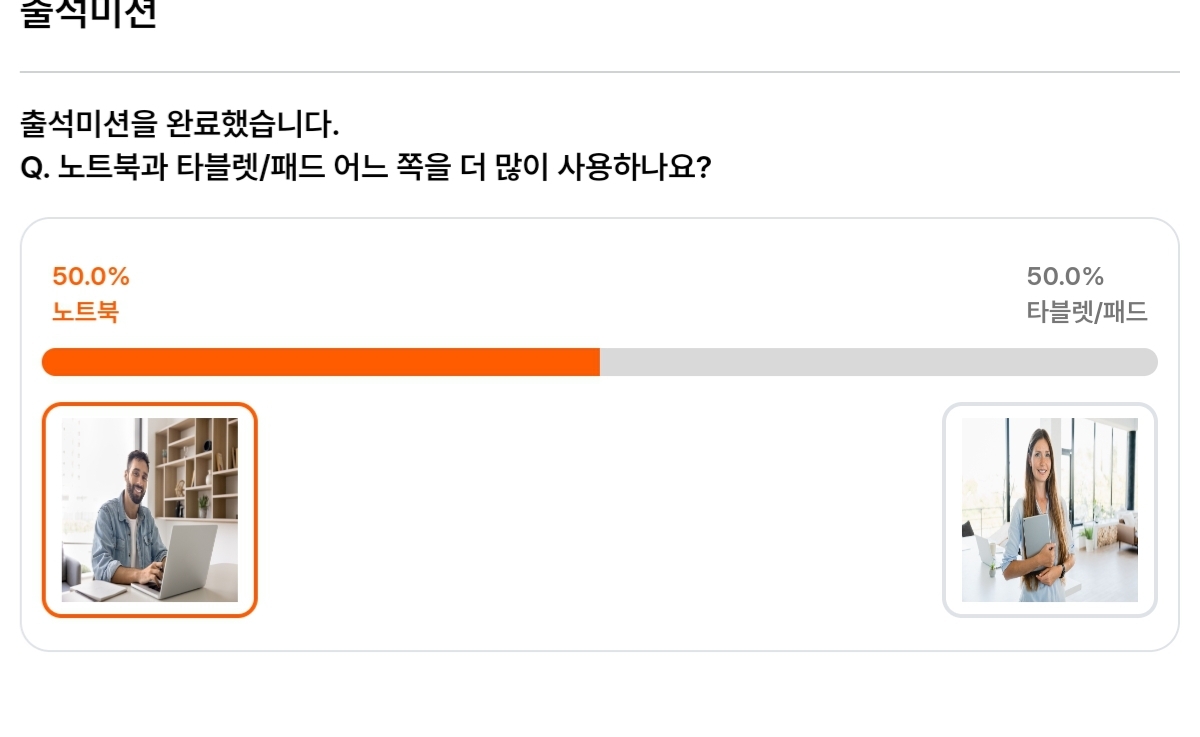The image size is (1200, 737).
Task: Click the notebook on the desk beside the laptop
Action: (x=100, y=590)
